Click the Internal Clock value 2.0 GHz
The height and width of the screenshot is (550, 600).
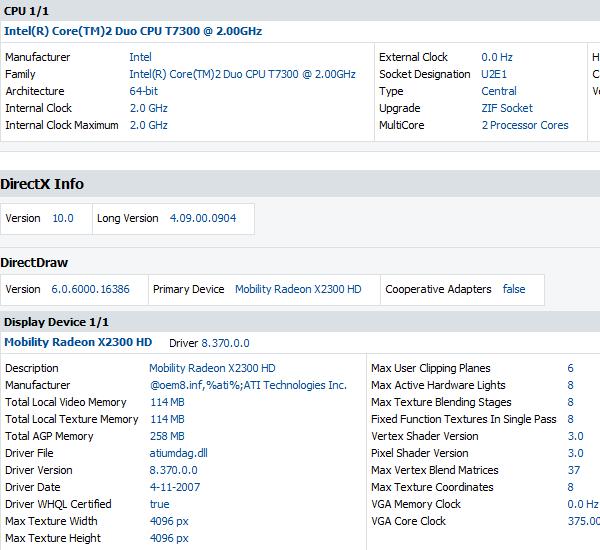point(148,108)
